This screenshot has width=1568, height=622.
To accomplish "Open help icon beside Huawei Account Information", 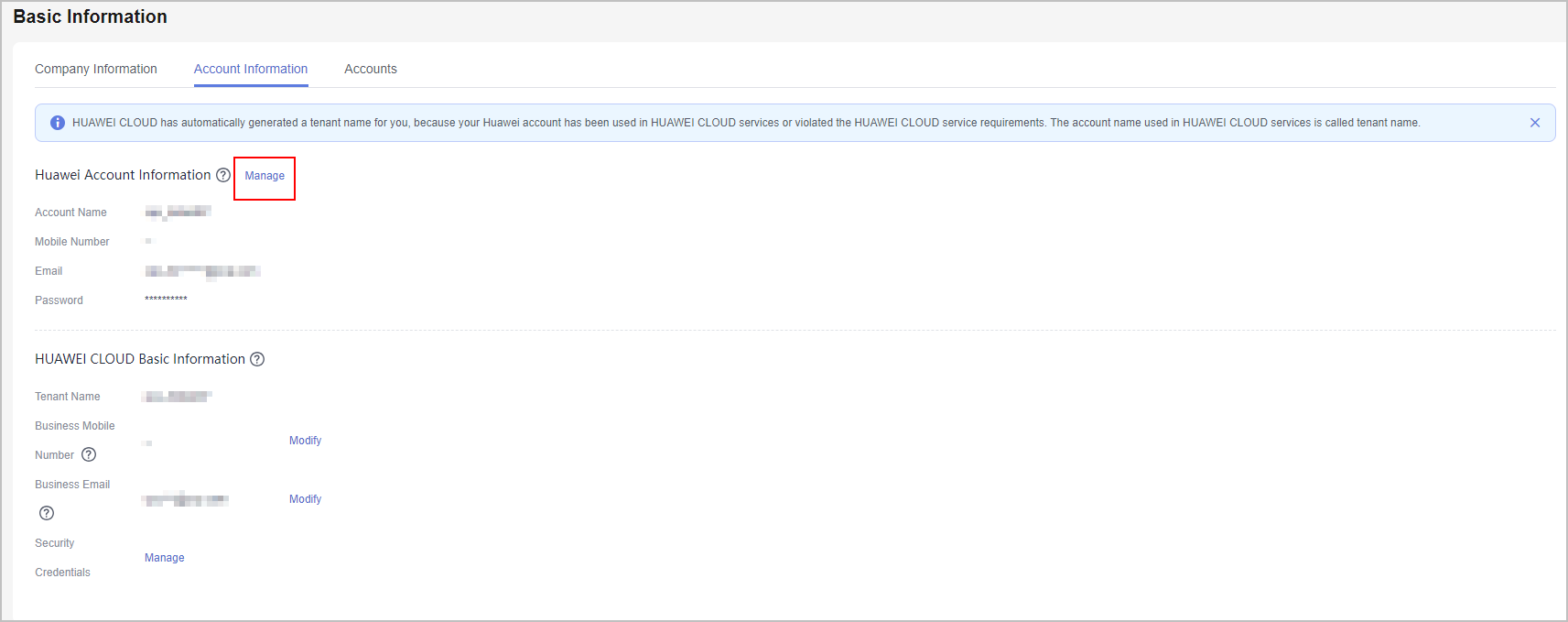I will point(223,175).
